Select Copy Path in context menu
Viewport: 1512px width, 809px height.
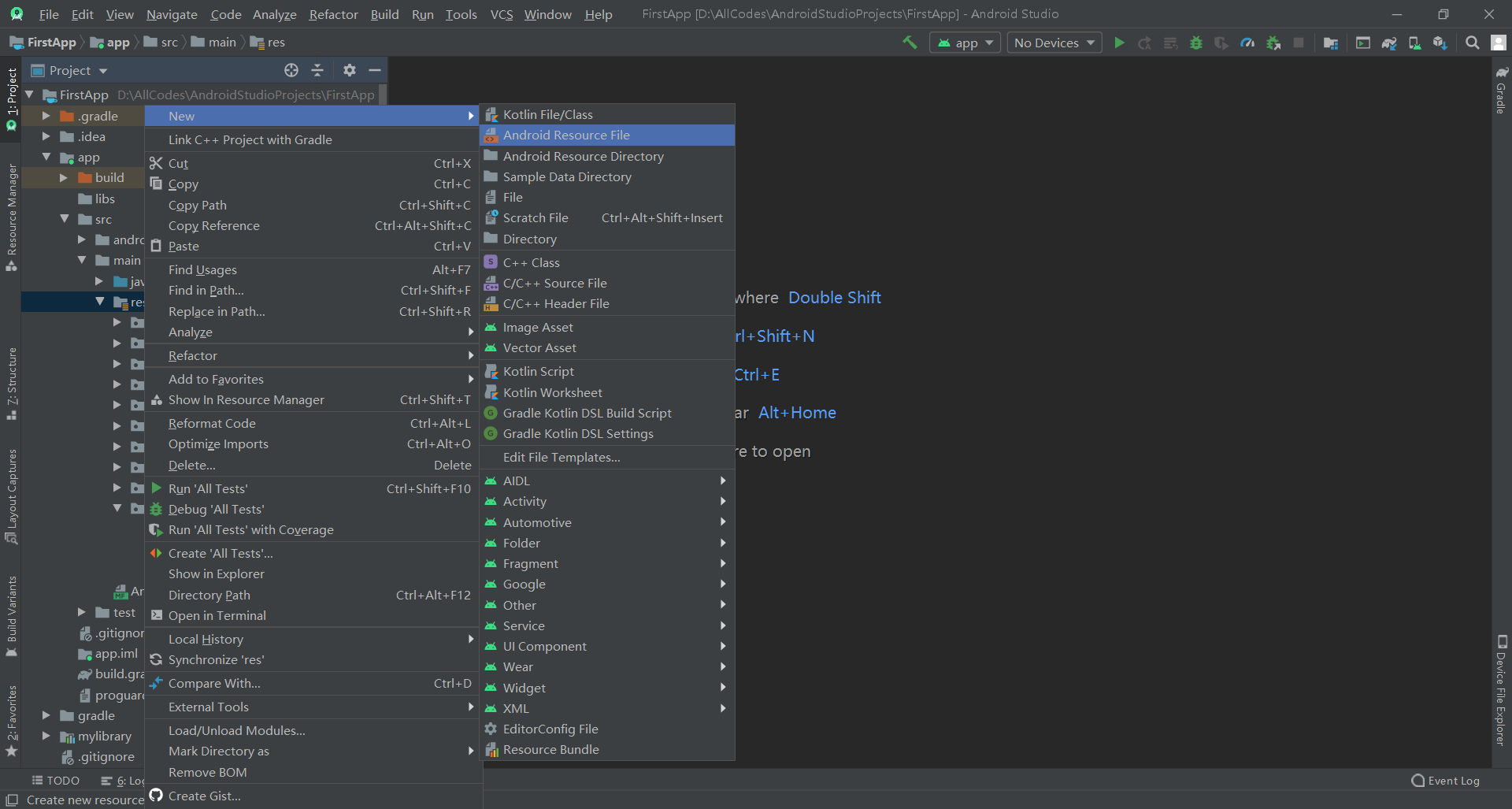pos(313,205)
